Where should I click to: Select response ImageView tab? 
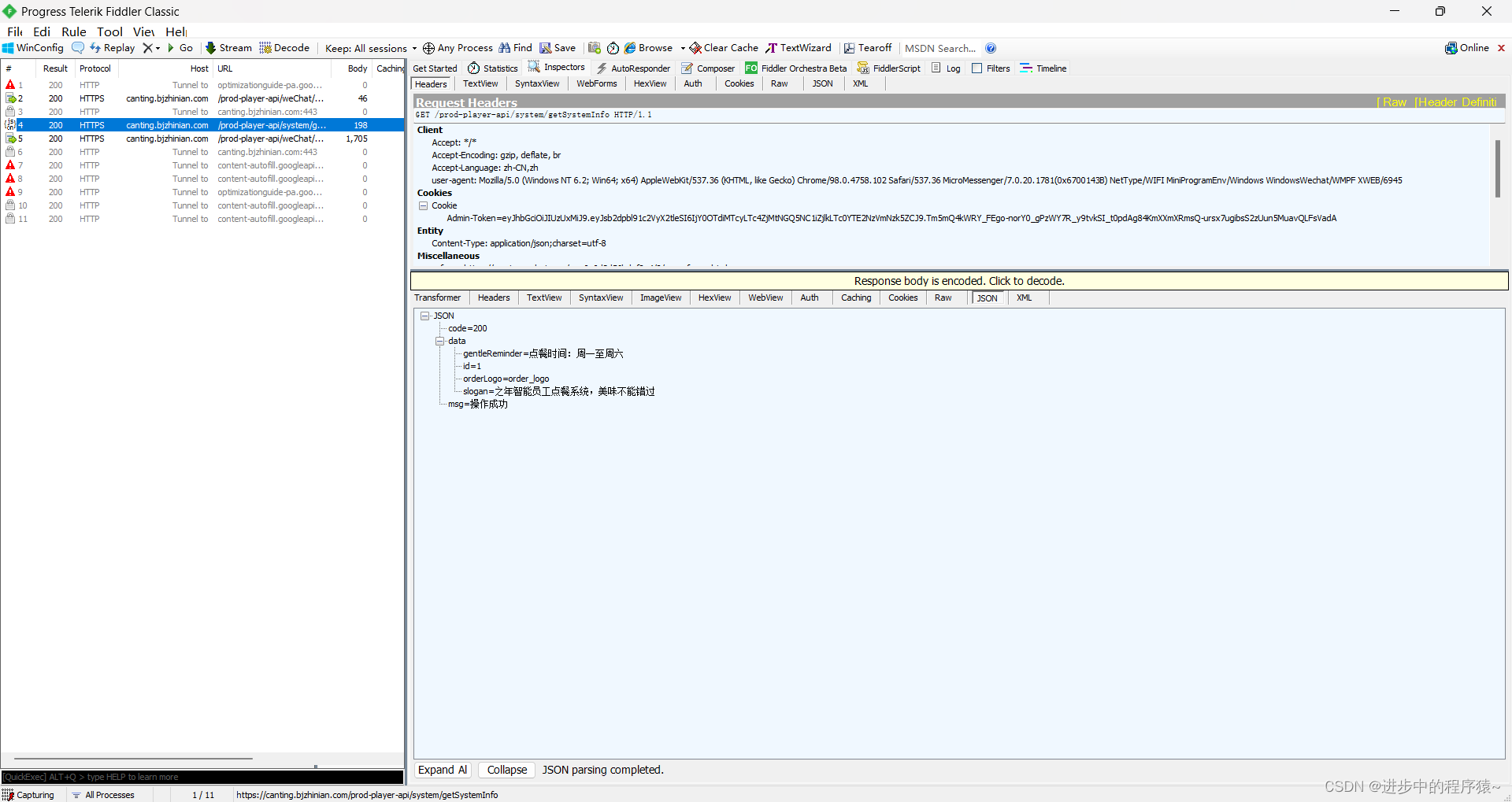[661, 298]
